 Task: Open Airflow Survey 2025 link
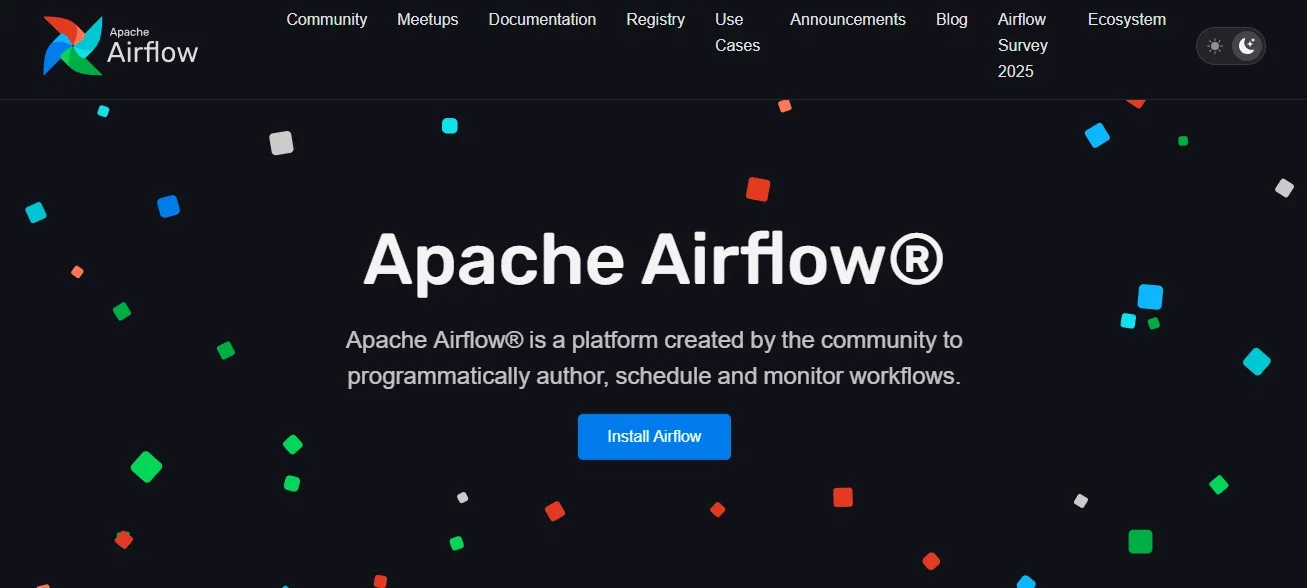[1023, 45]
